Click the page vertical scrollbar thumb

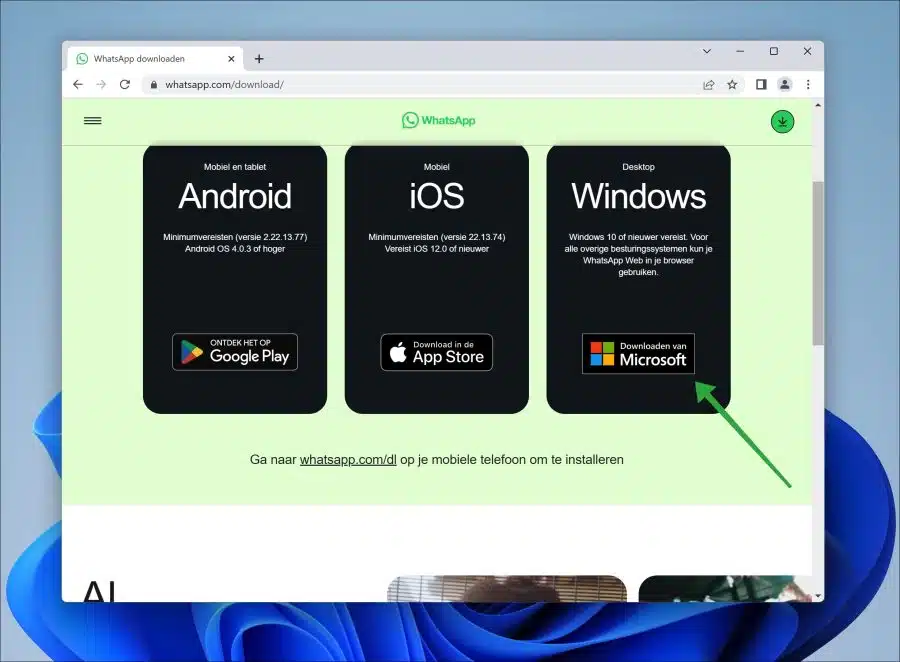[x=818, y=264]
